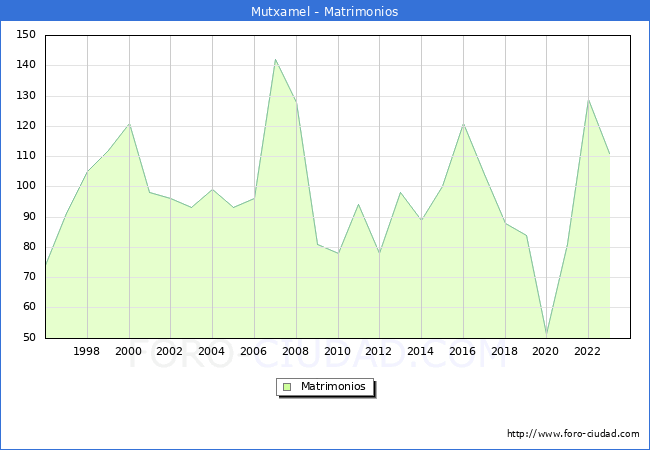Select the 2006 x-axis year label
Viewport: 650px width, 450px height.
tap(253, 351)
